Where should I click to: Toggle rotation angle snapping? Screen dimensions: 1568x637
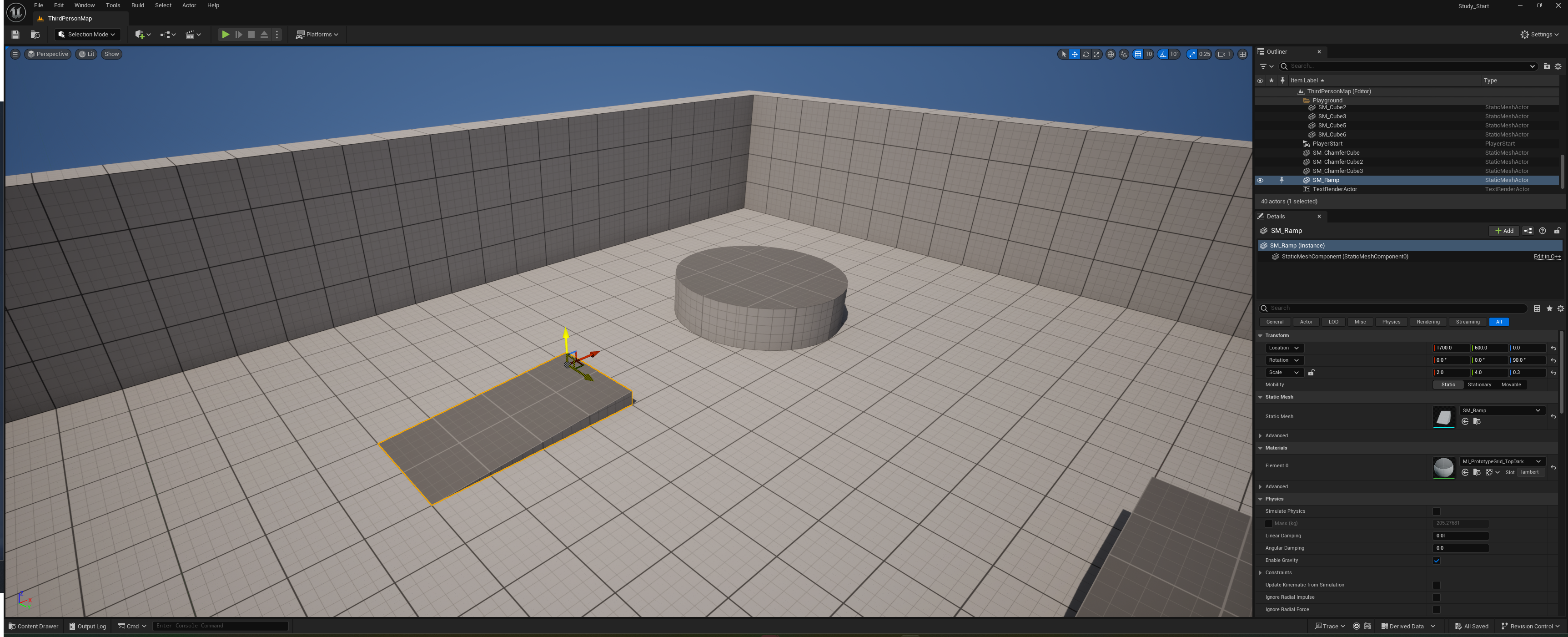click(x=1163, y=54)
